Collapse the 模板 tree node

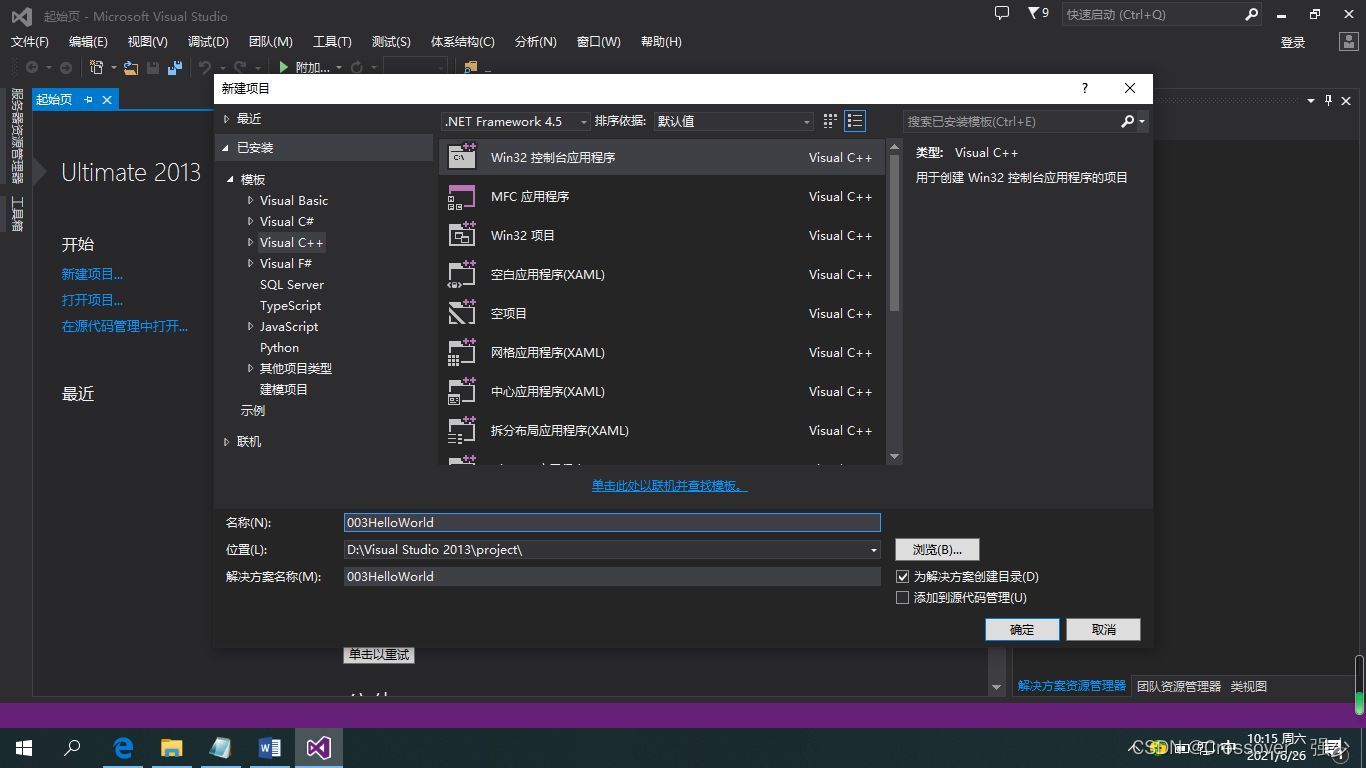click(x=231, y=180)
